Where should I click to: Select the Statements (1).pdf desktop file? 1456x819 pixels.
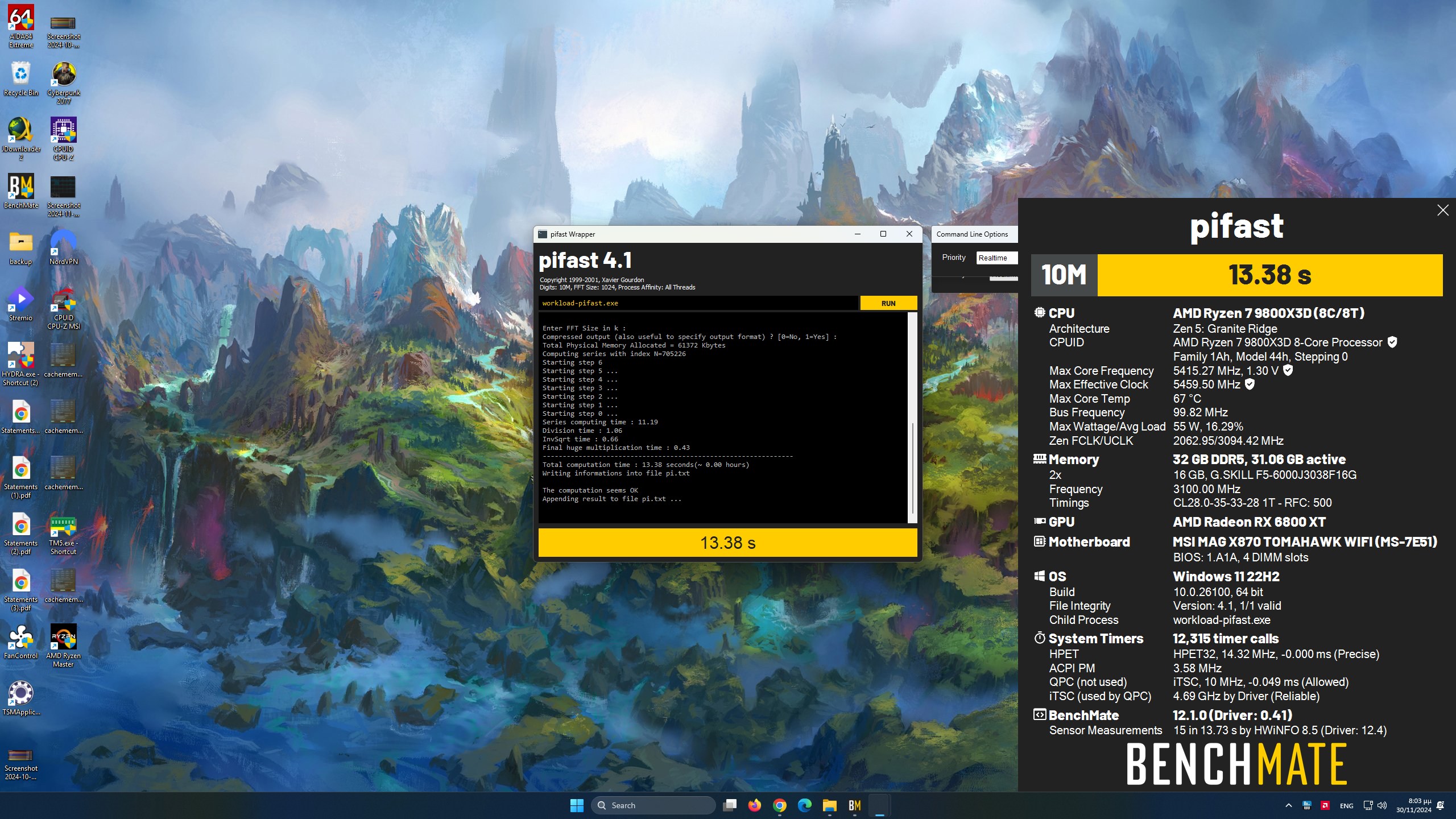[x=21, y=477]
